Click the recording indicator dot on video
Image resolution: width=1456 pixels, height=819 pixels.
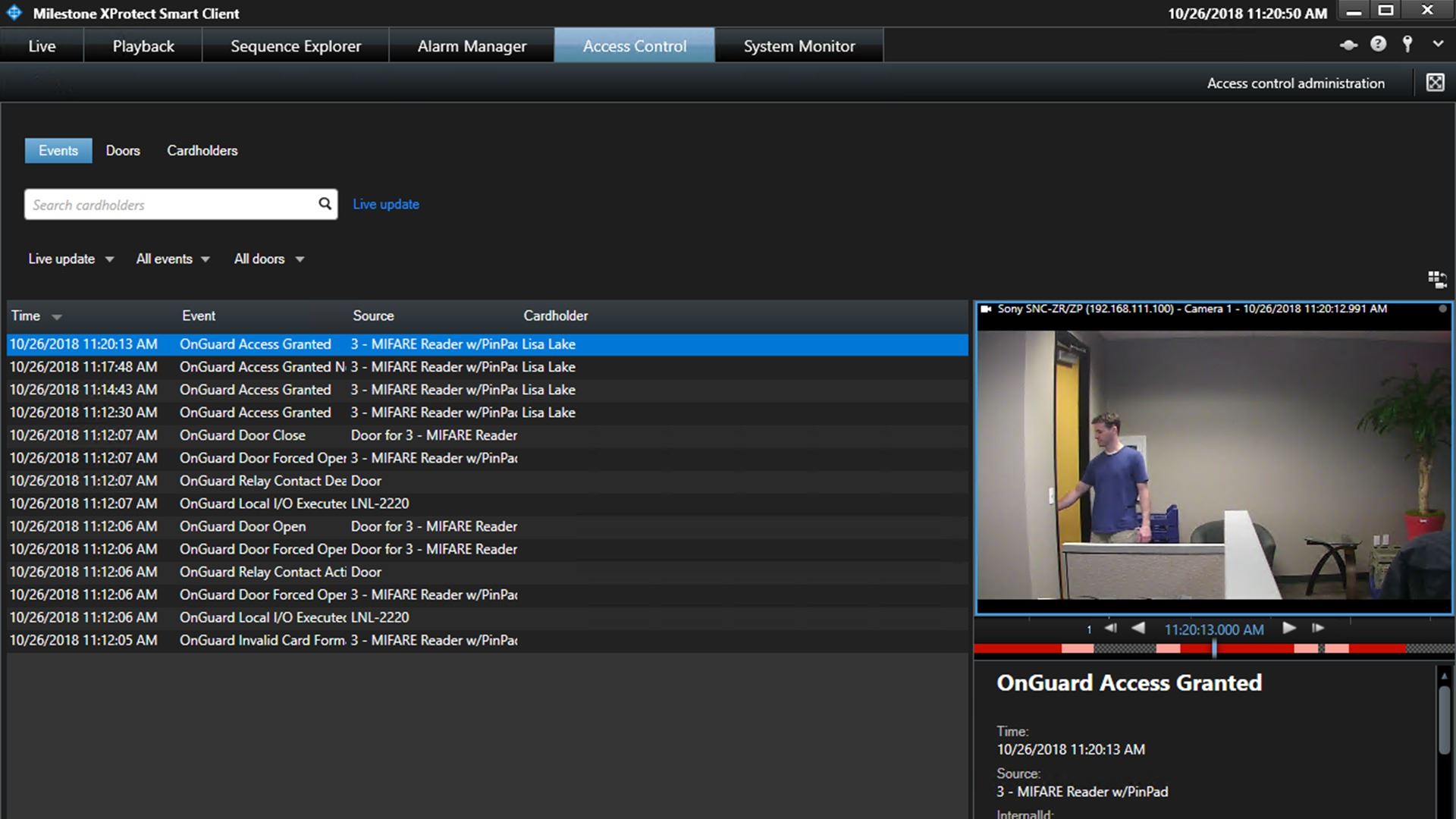[1442, 309]
